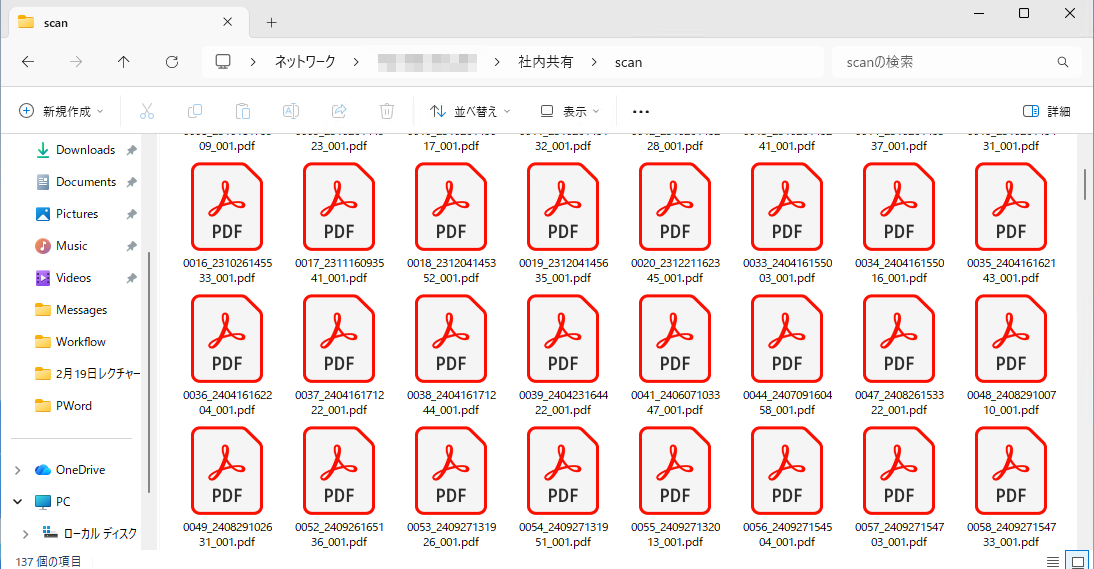1094x569 pixels.
Task: Toggle the 詳細 details pane
Action: (1047, 111)
